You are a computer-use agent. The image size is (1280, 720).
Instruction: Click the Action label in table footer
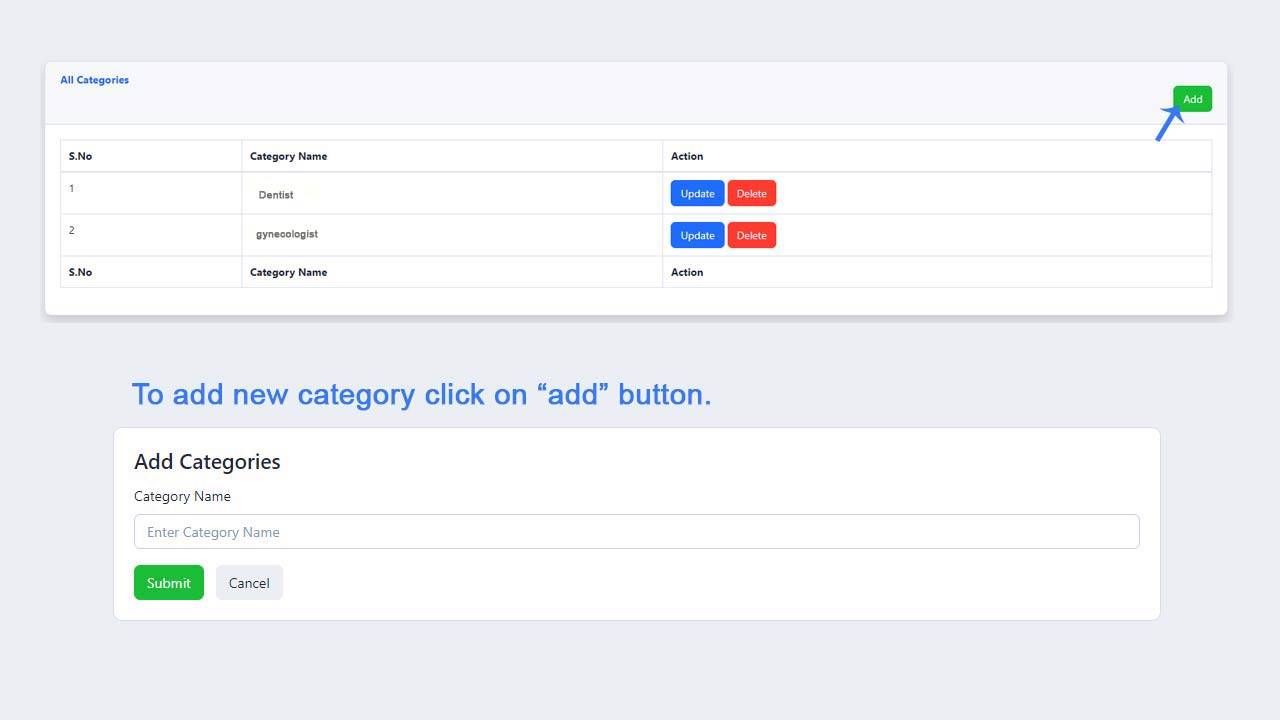[x=687, y=272]
